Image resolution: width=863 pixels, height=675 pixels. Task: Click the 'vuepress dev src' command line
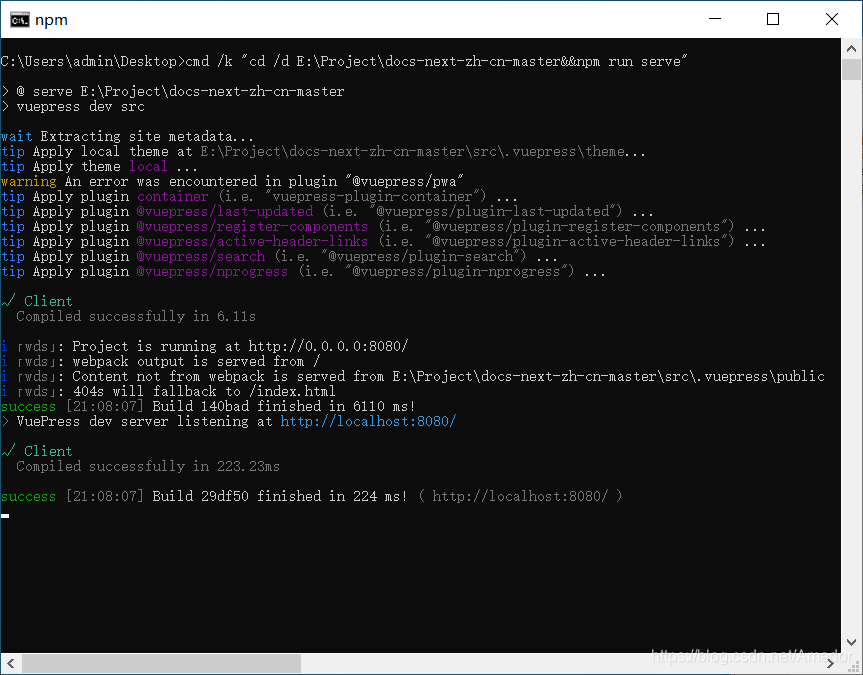(x=80, y=106)
